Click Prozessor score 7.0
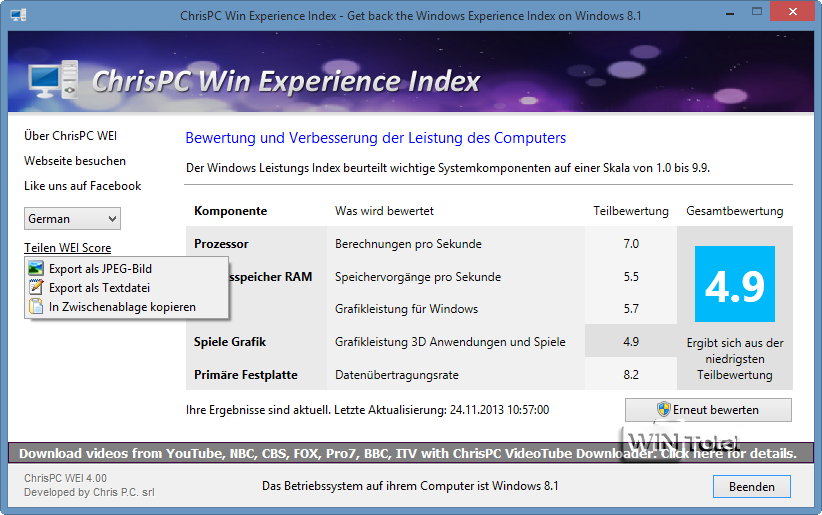The height and width of the screenshot is (515, 822). point(631,244)
